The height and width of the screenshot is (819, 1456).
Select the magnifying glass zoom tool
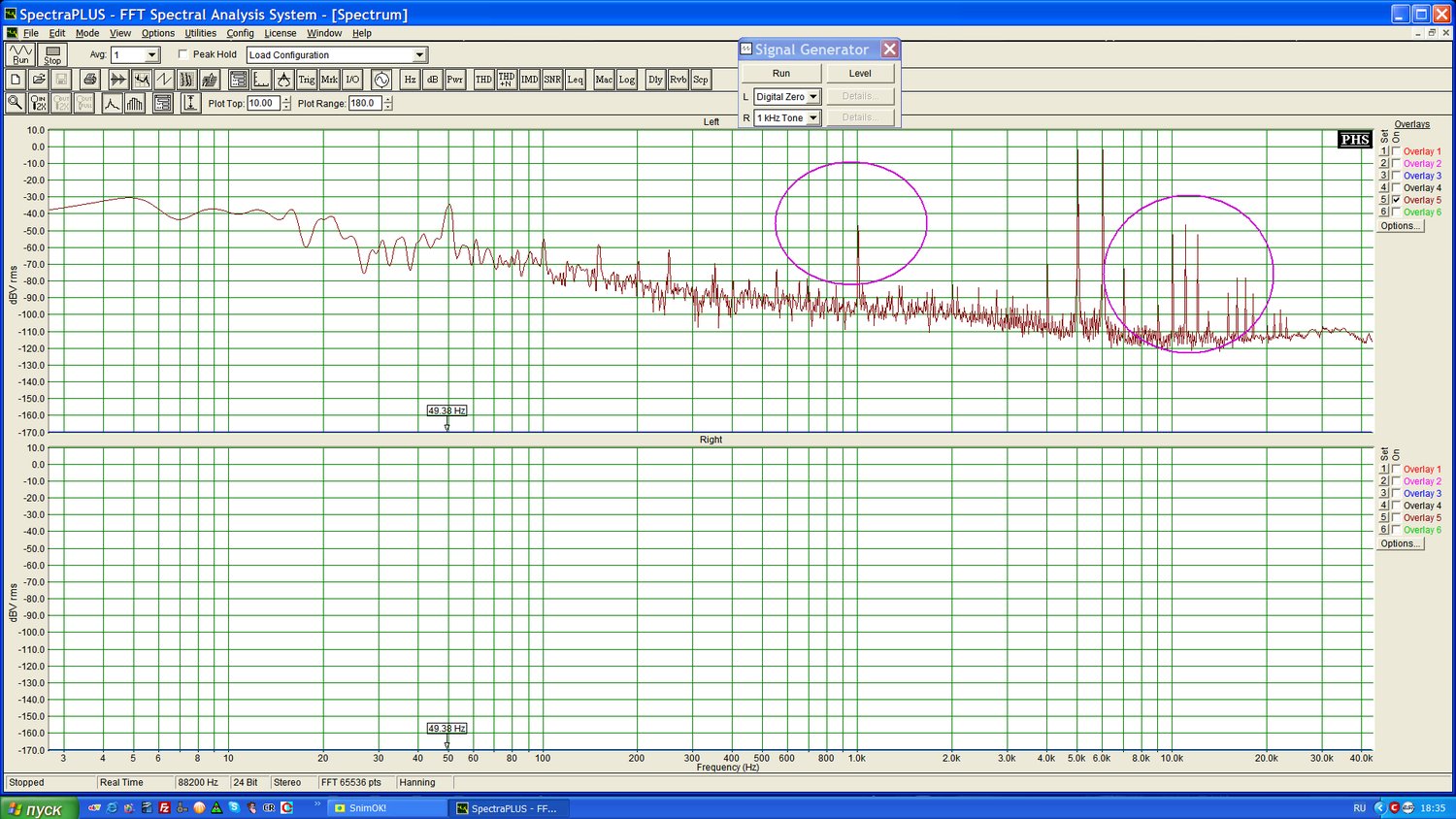point(16,103)
